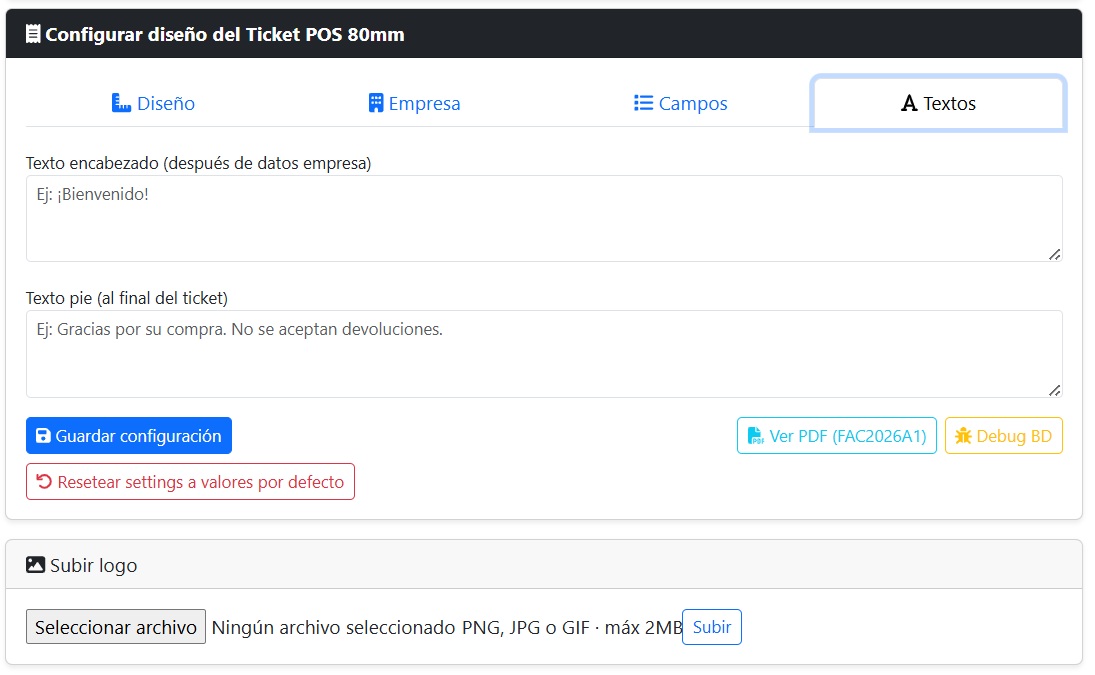1095x675 pixels.
Task: Click the PDF file icon
Action: (x=756, y=436)
